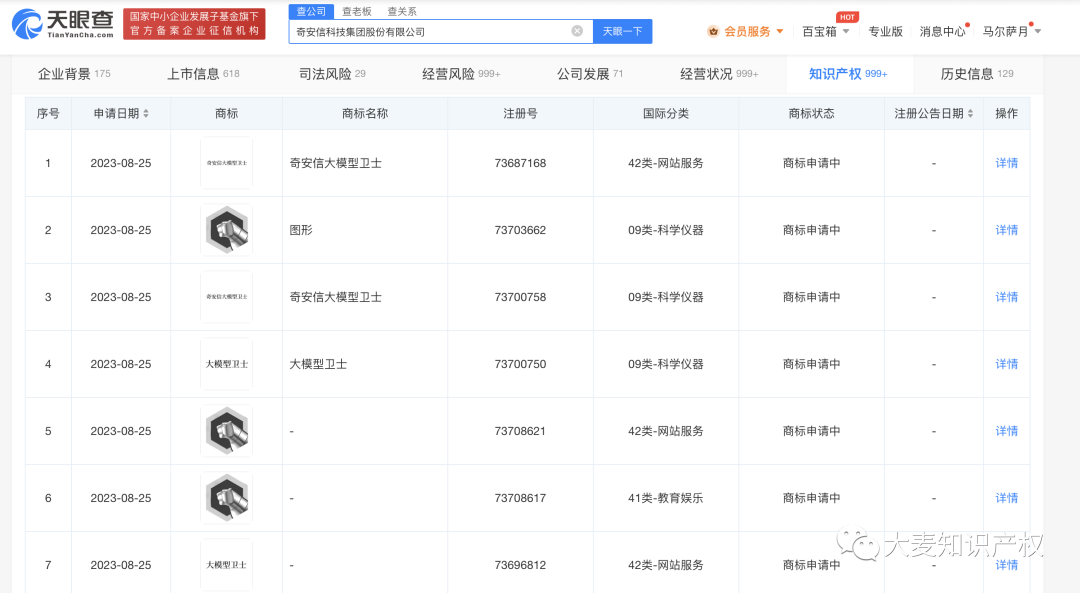Viewport: 1080px width, 593px height.
Task: Click the 专业版 link
Action: tap(885, 31)
